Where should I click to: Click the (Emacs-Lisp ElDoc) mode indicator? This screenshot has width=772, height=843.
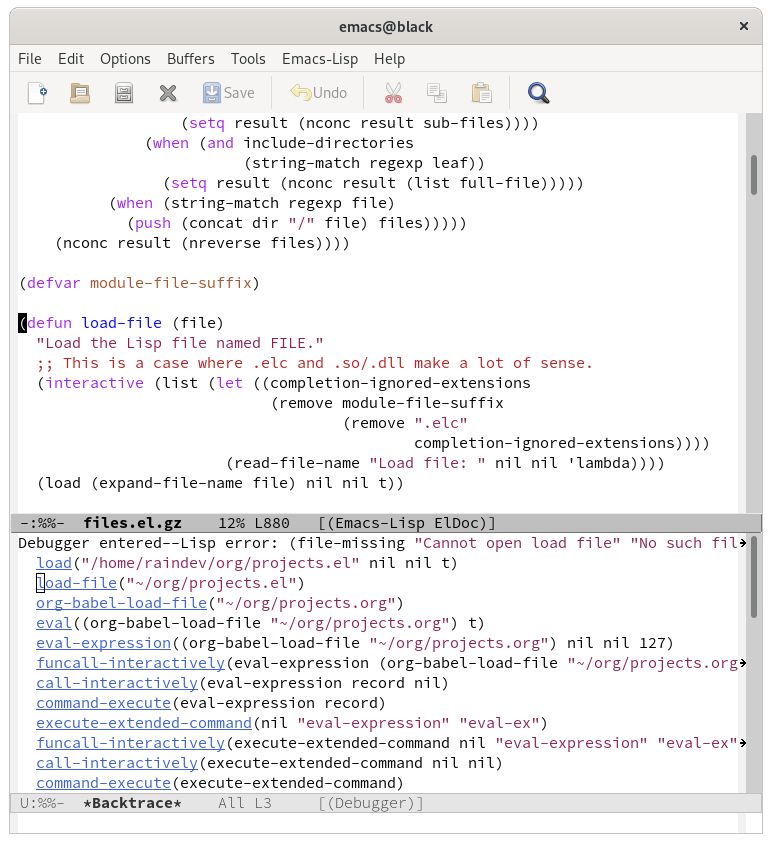pos(407,523)
